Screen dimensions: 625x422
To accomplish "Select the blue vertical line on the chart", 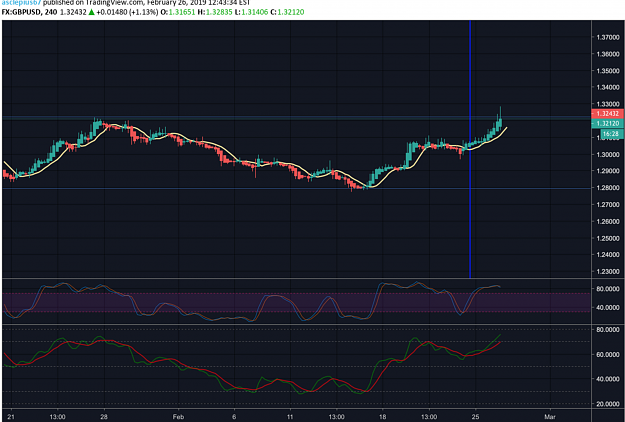I will click(470, 149).
